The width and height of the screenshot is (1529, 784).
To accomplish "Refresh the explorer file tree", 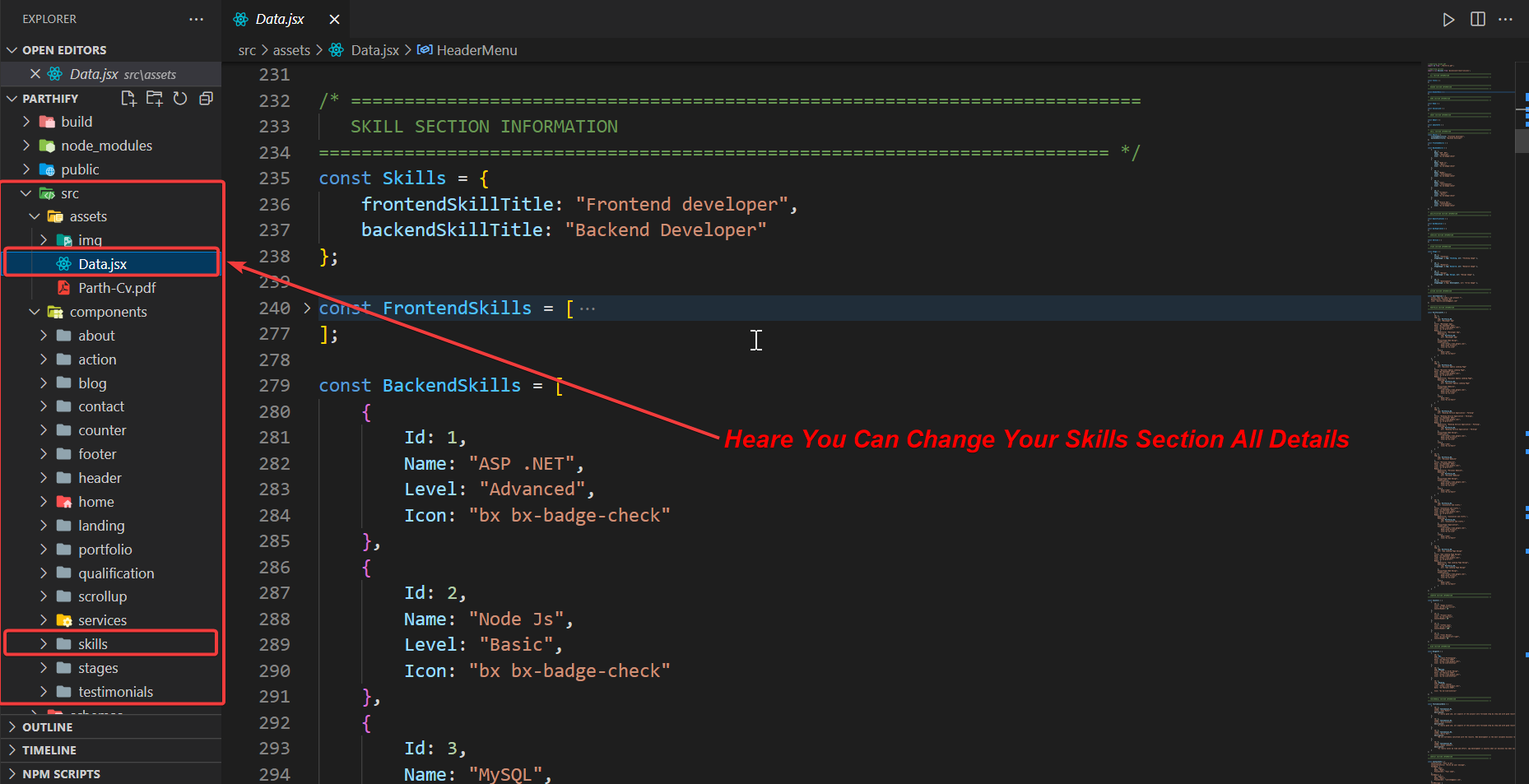I will point(180,99).
